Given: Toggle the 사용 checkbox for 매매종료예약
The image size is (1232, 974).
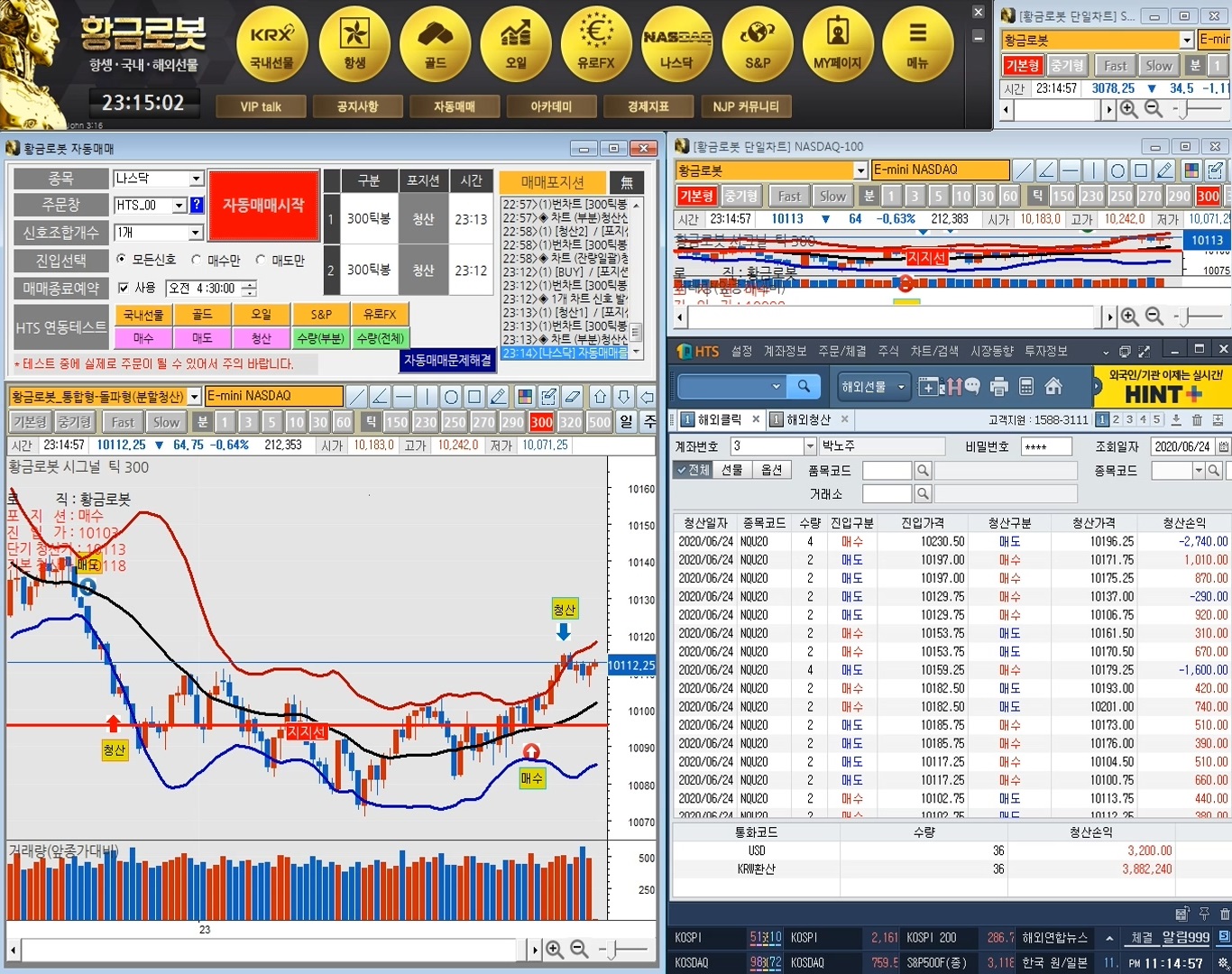Looking at the screenshot, I should pos(124,288).
